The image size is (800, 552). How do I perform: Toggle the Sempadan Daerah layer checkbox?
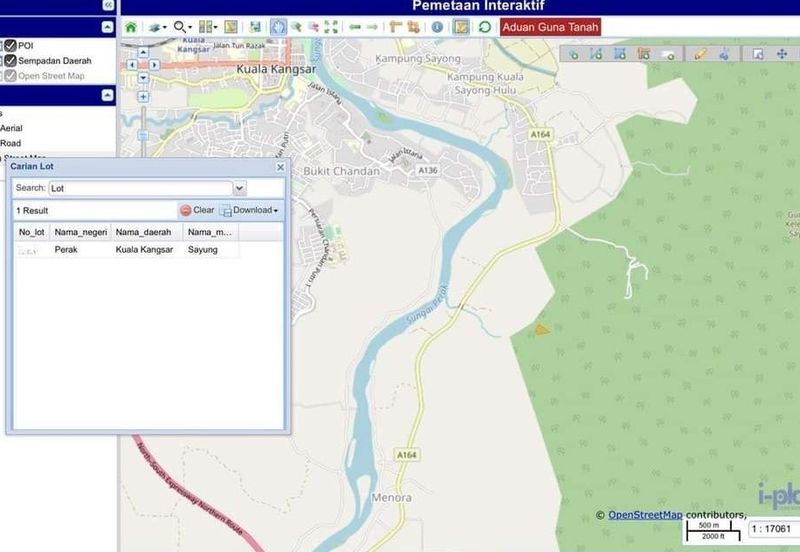click(x=10, y=60)
